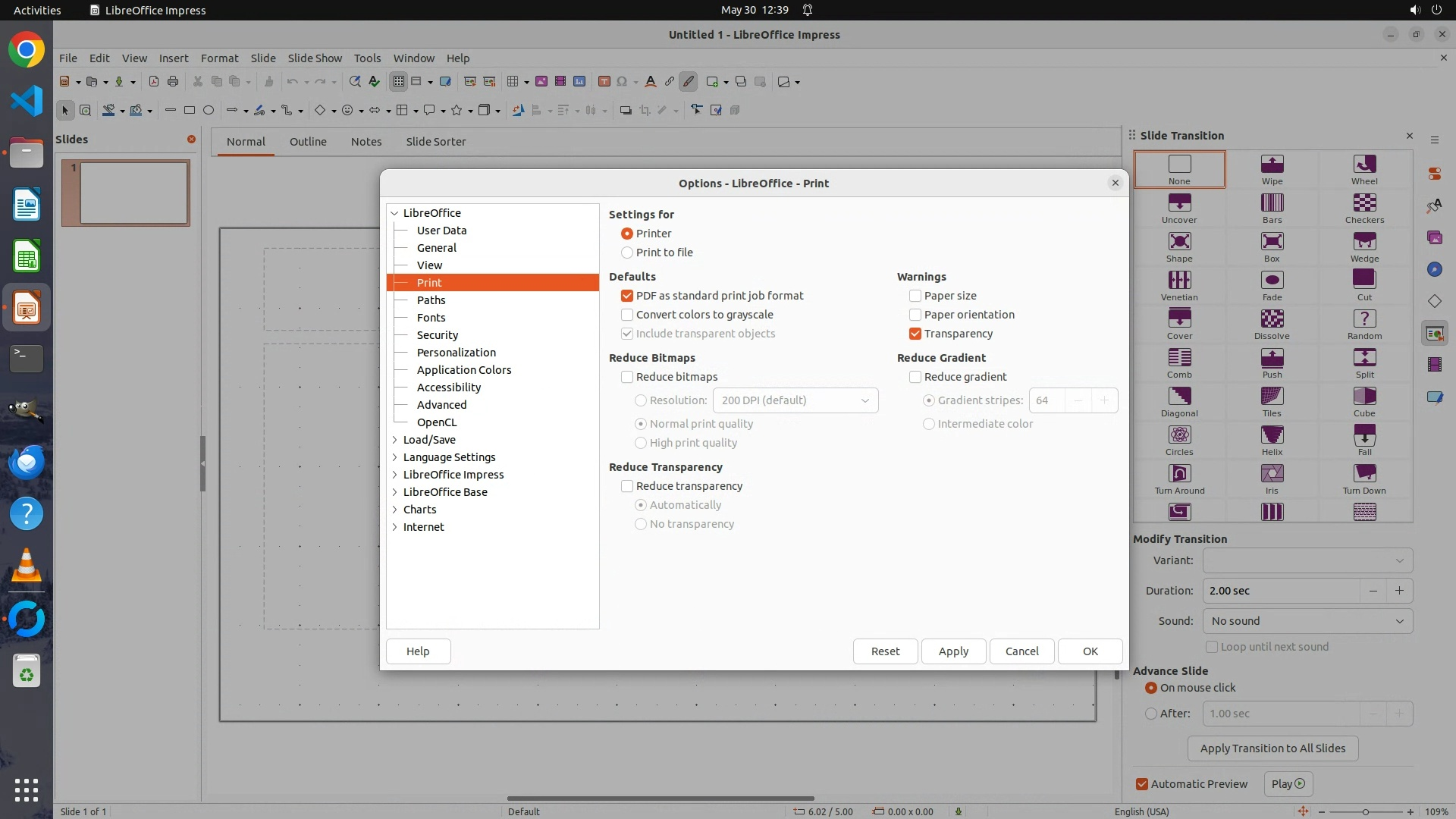
Task: Click the zoom slider in the status bar
Action: click(1365, 811)
